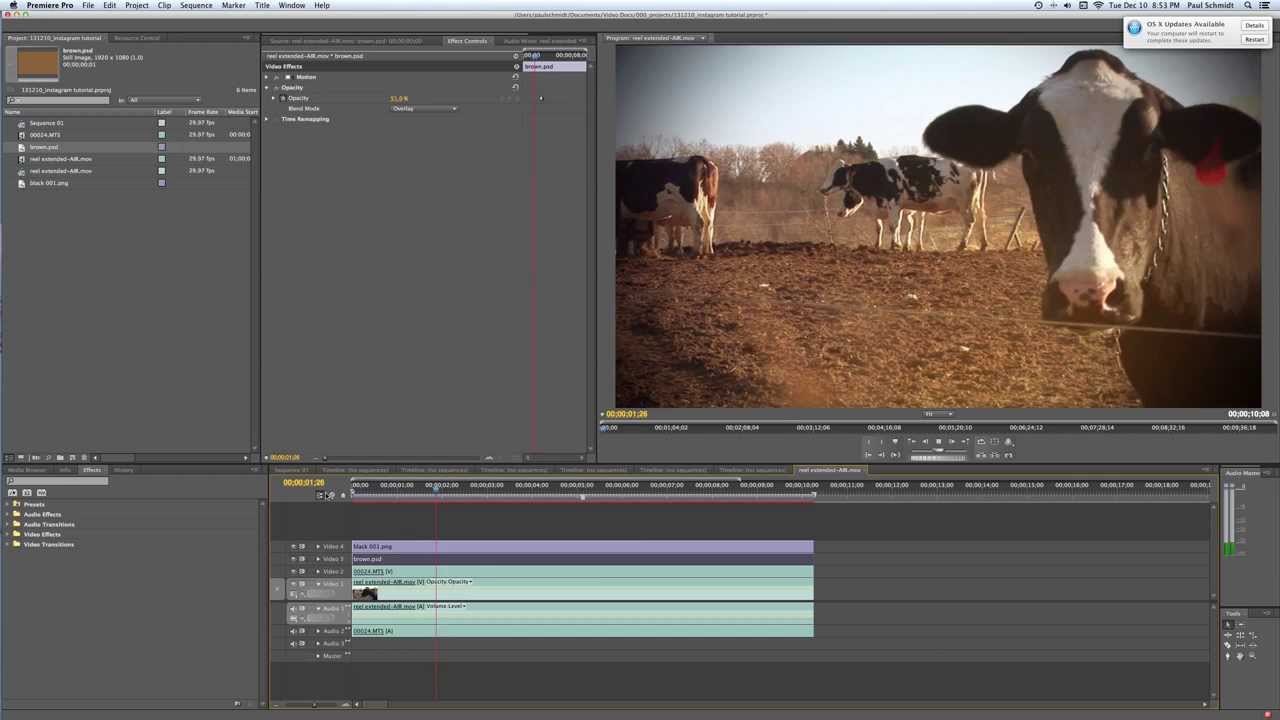The width and height of the screenshot is (1280, 720).
Task: Expand the Video 2 track
Action: pos(318,571)
